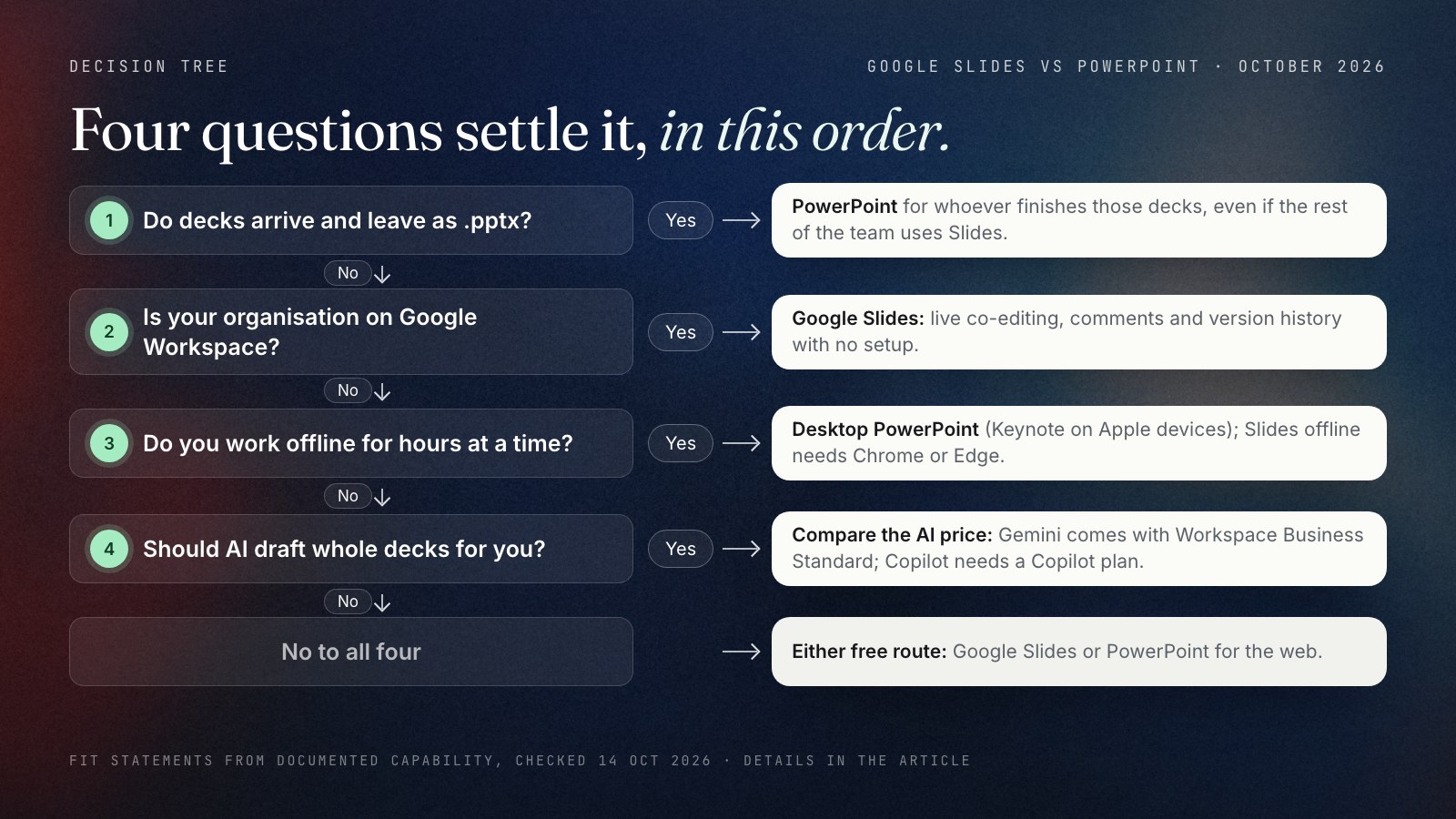Click the right arrow beside the Google Slides answer

[x=742, y=332]
